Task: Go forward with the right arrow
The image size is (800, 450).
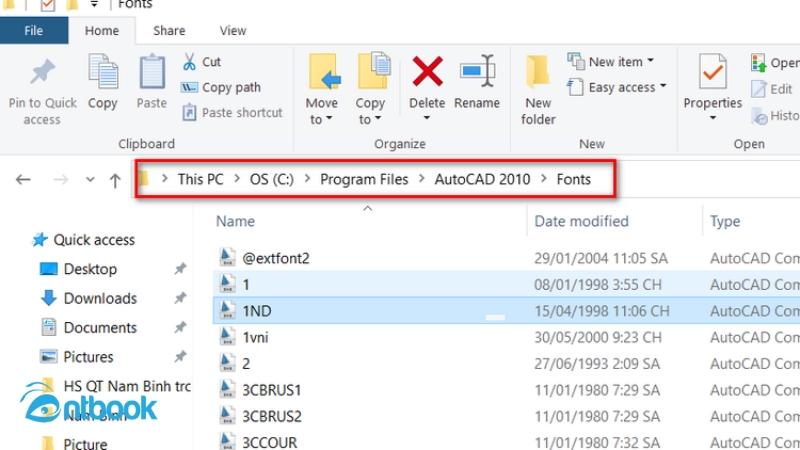Action: point(61,180)
